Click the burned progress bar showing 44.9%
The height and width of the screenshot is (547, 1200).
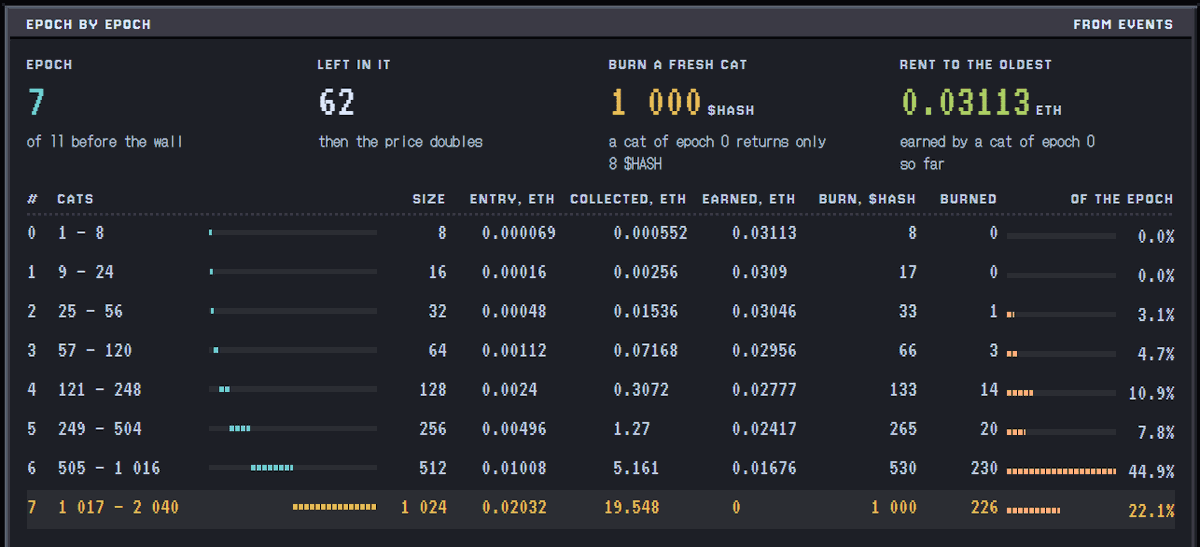(x=1061, y=469)
